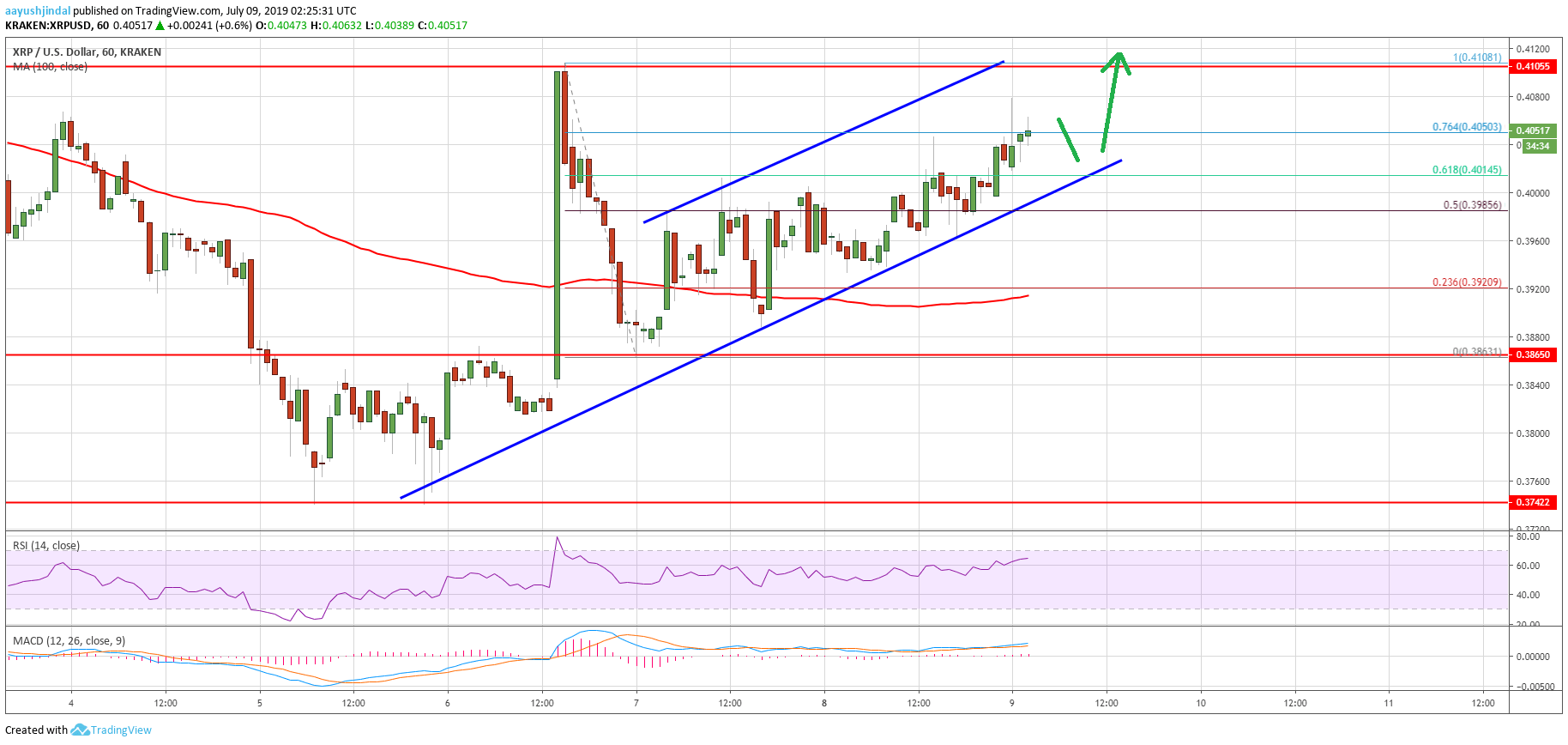The image size is (1568, 745).
Task: Click the 0.37422 red price label
Action: tap(1533, 502)
